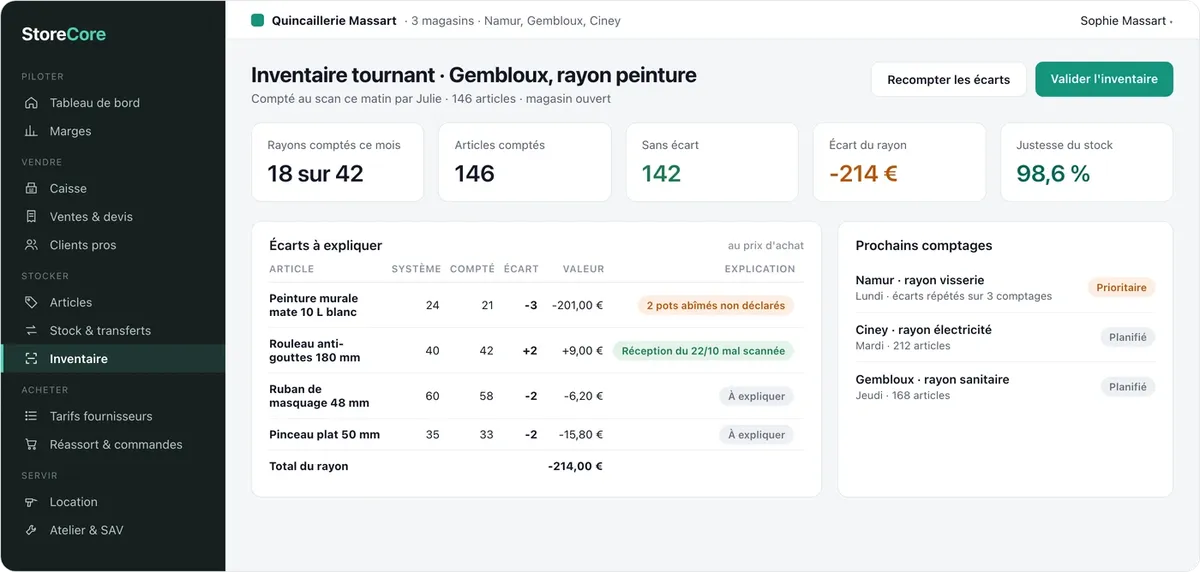Image resolution: width=1200 pixels, height=572 pixels.
Task: Select the 'Écart du rayon' -214 € card
Action: point(899,162)
